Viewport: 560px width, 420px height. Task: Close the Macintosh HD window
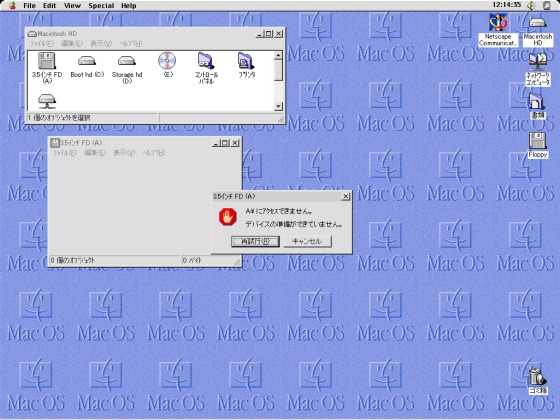[279, 34]
